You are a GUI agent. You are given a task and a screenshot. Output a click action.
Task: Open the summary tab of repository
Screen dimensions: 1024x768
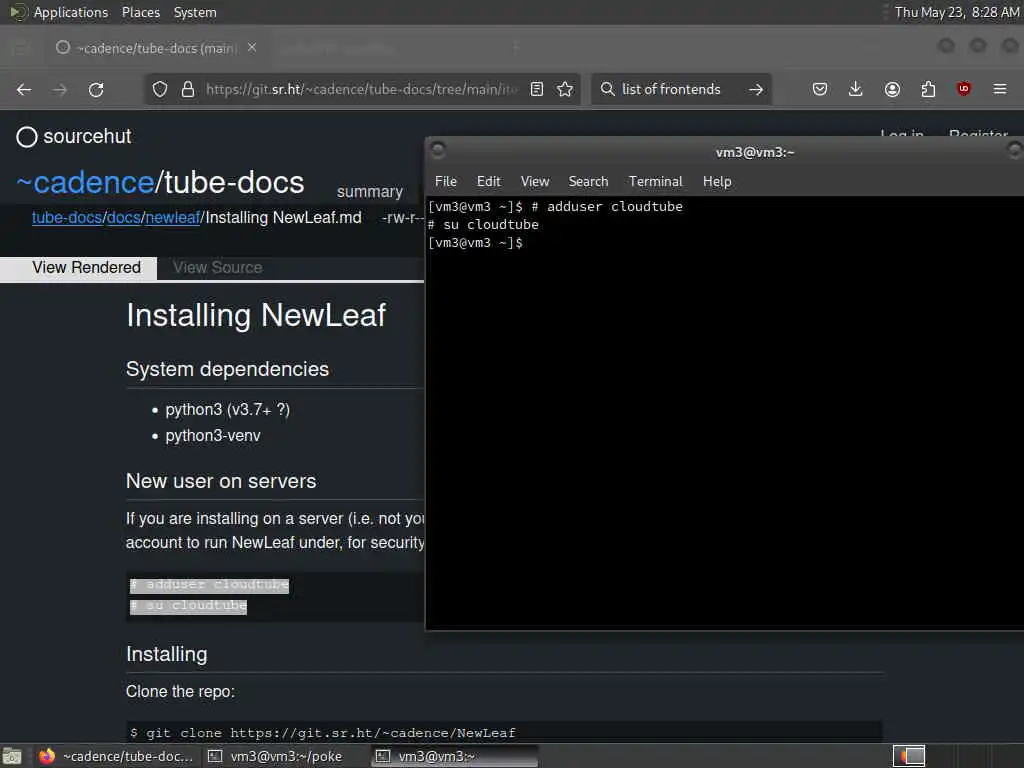click(370, 192)
